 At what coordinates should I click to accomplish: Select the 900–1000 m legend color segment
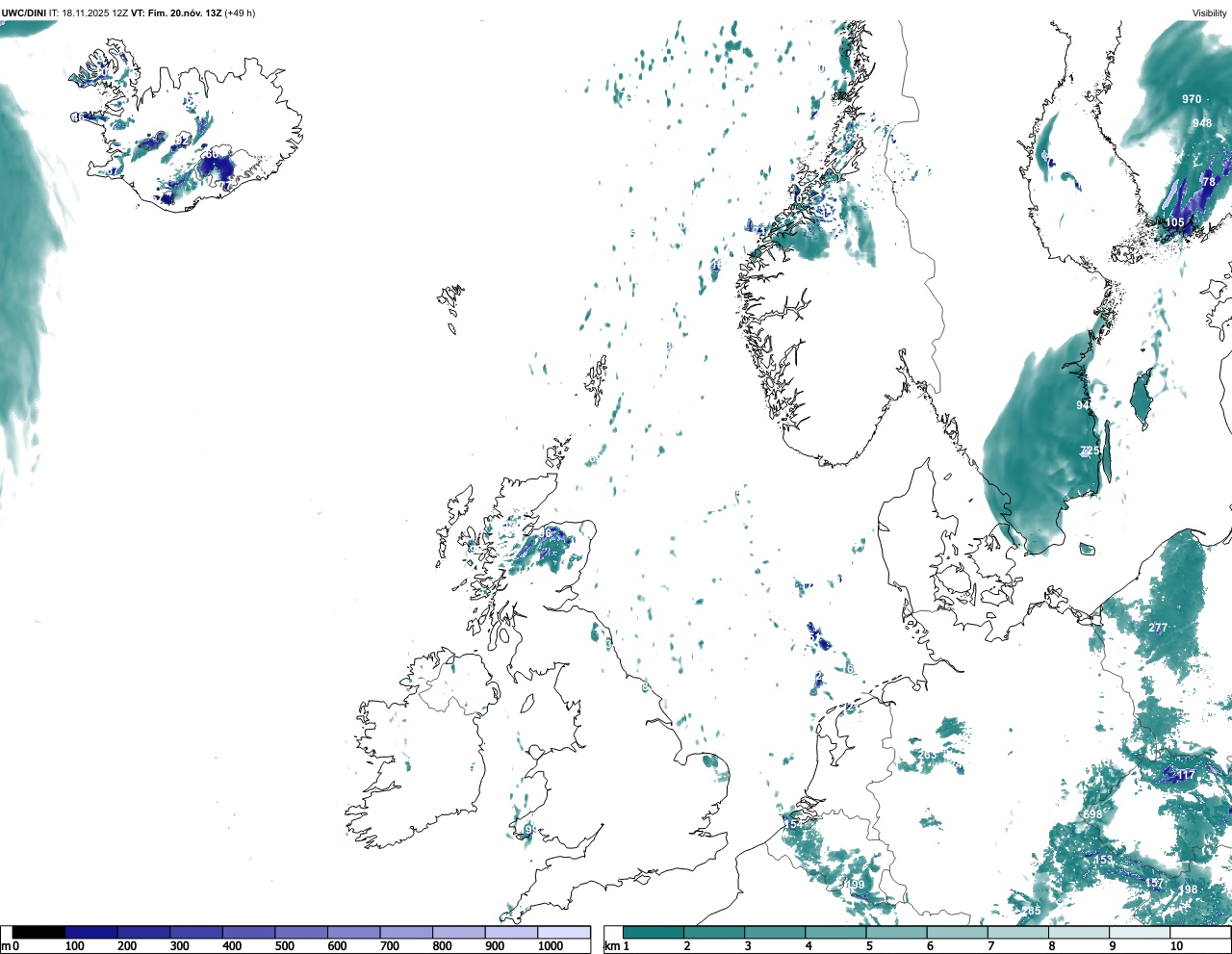(511, 933)
